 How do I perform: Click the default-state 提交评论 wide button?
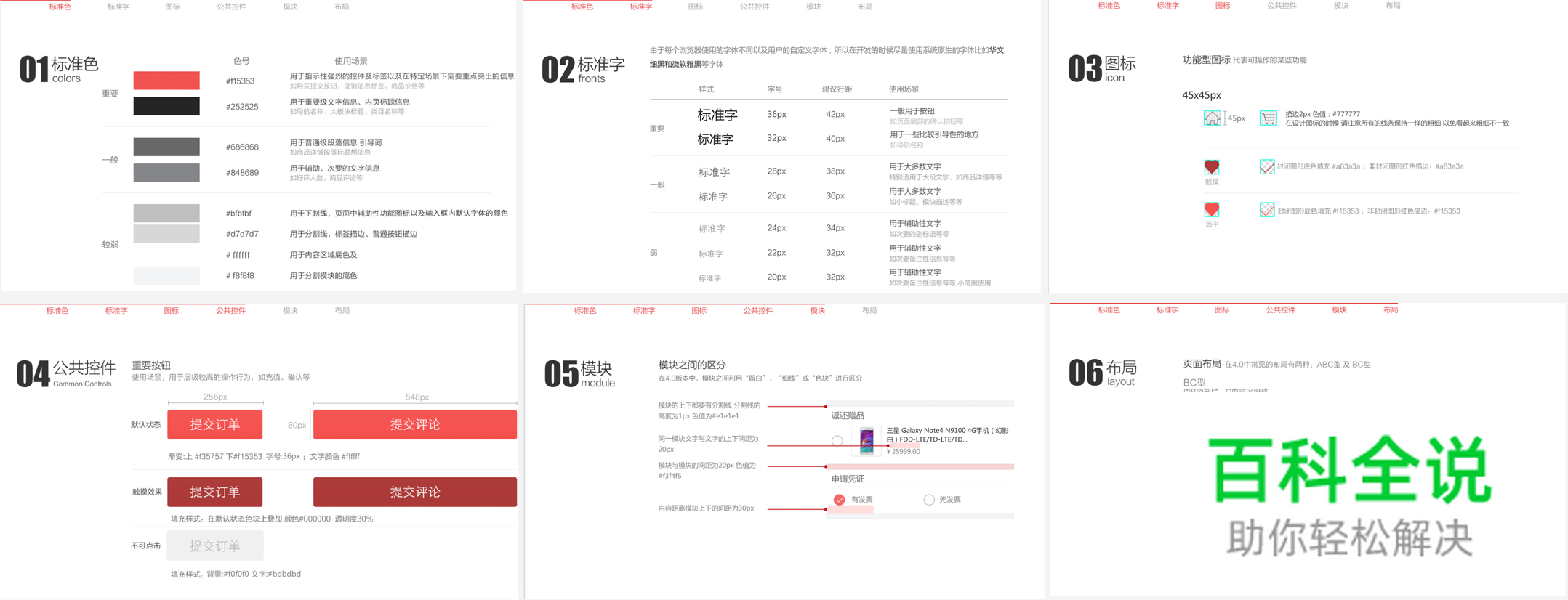tap(415, 424)
